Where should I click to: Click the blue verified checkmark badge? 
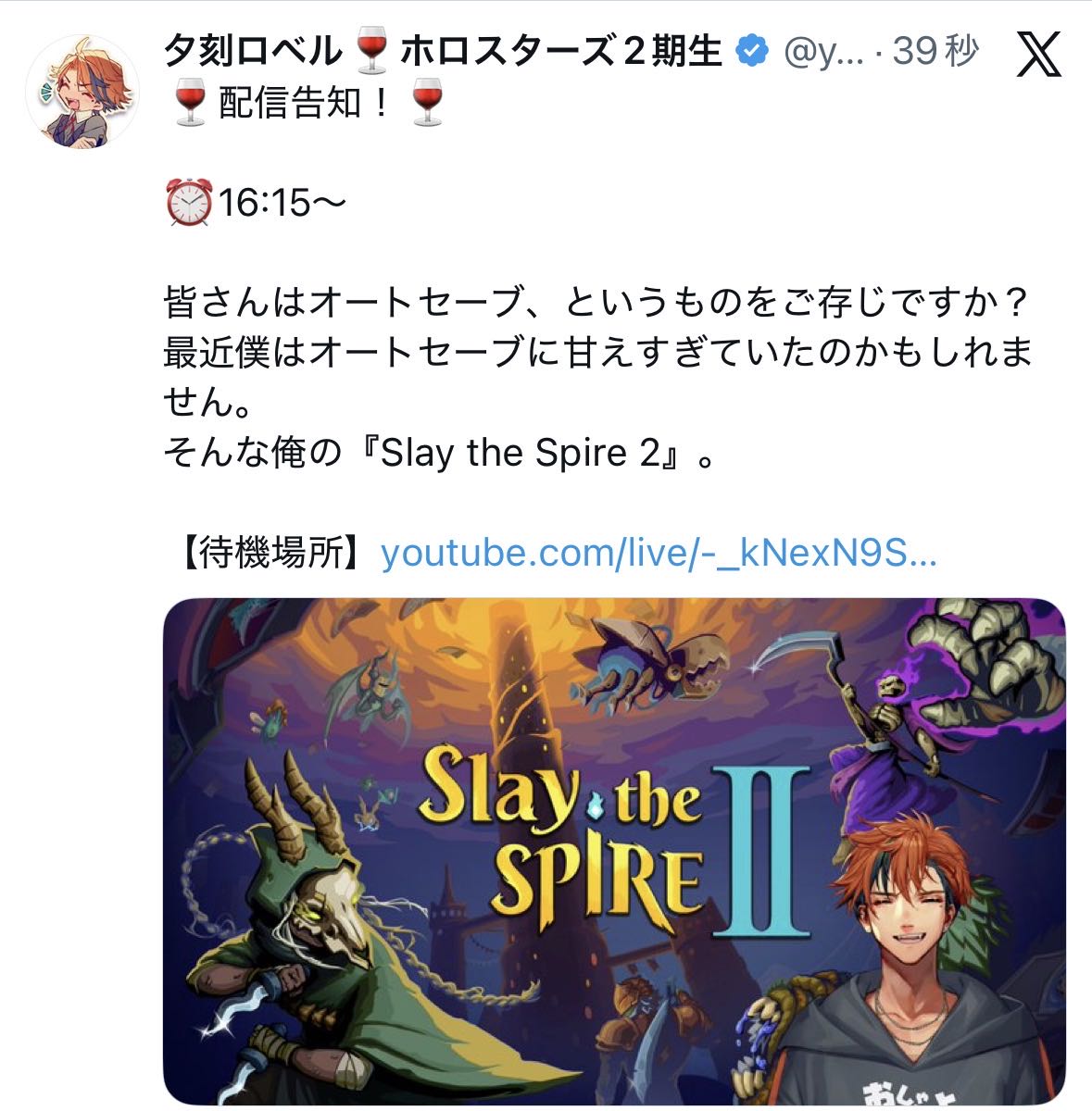[x=753, y=51]
